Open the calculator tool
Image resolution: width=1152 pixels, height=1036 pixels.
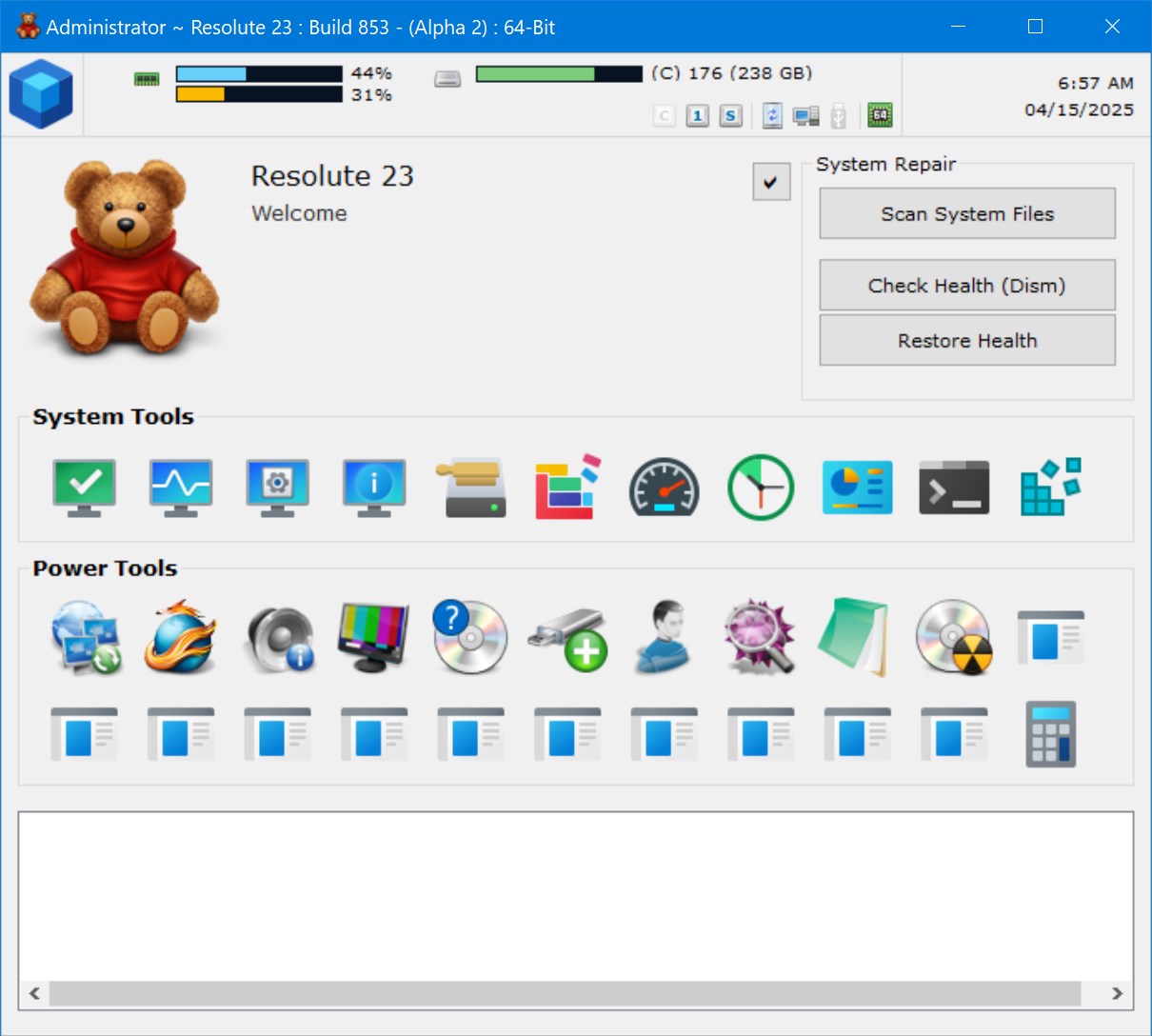(1051, 734)
